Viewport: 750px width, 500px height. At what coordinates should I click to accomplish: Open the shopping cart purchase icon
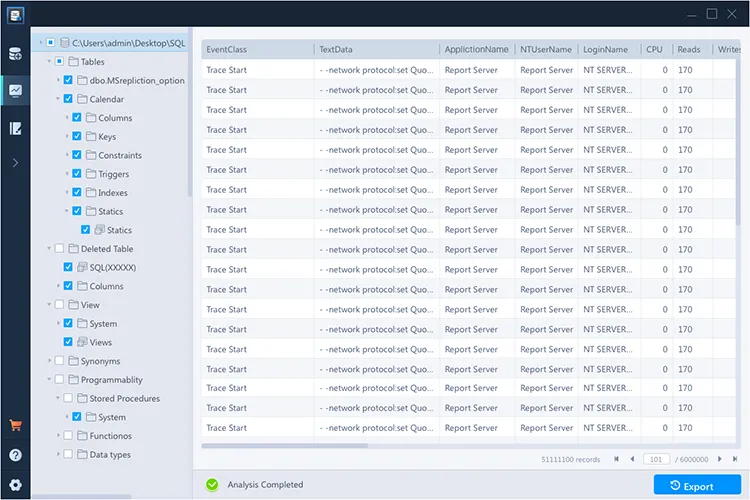pos(15,425)
